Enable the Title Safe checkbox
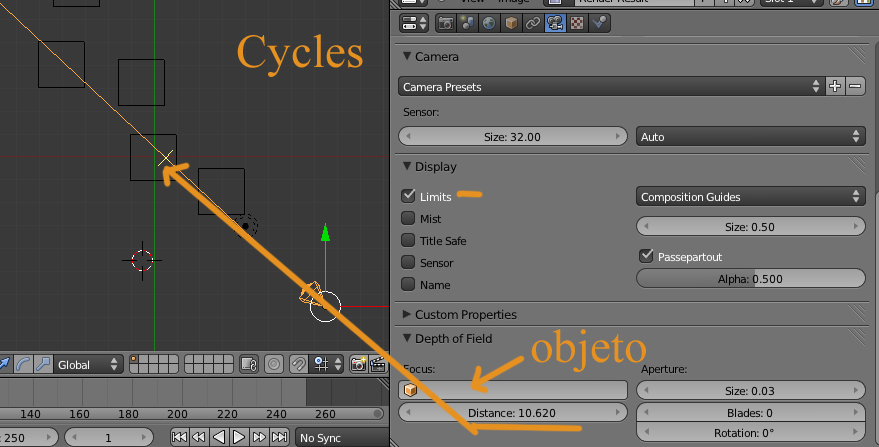 click(x=408, y=240)
